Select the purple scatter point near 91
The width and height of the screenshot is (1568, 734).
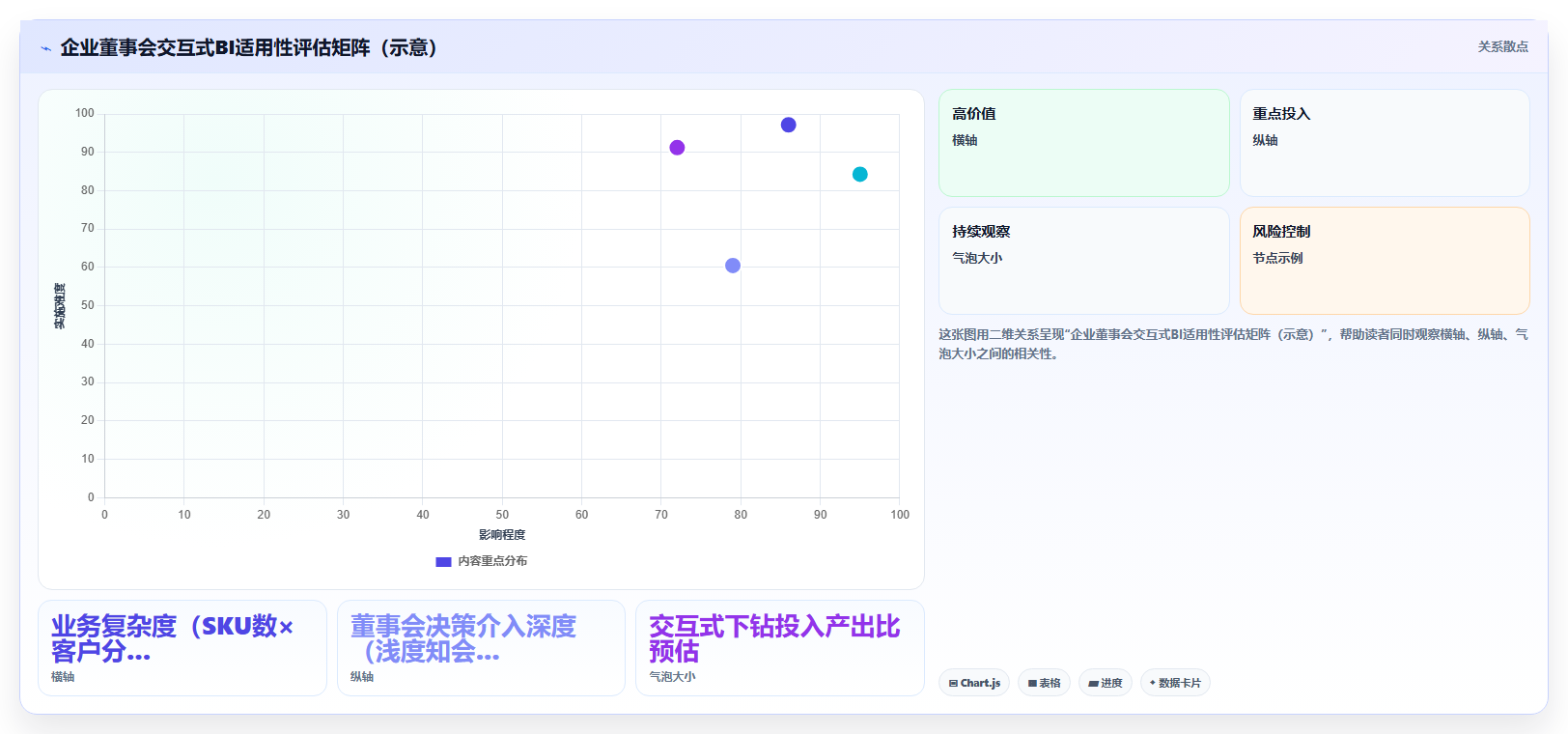coord(677,148)
